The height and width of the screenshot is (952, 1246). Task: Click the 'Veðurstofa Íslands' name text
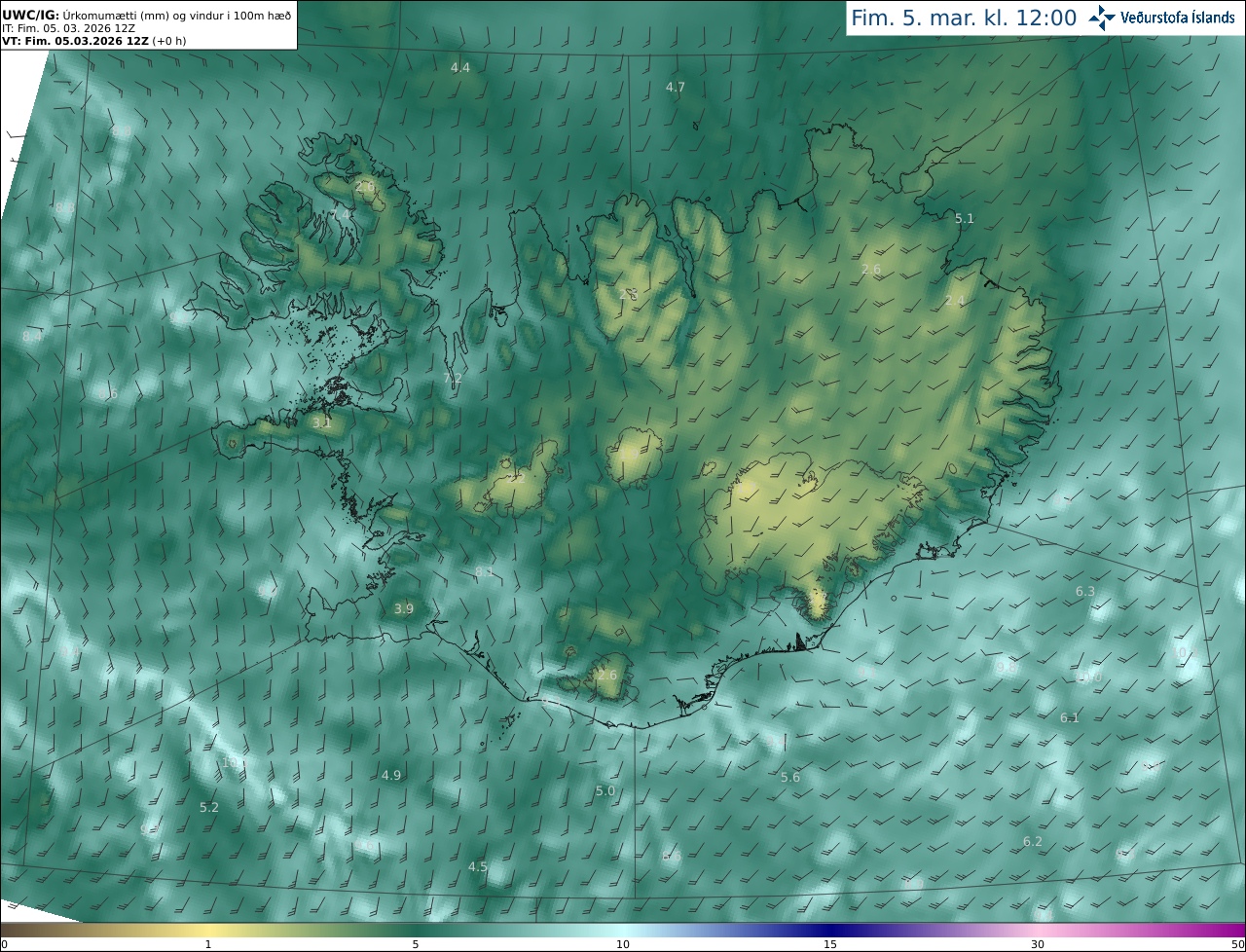coord(1178,18)
